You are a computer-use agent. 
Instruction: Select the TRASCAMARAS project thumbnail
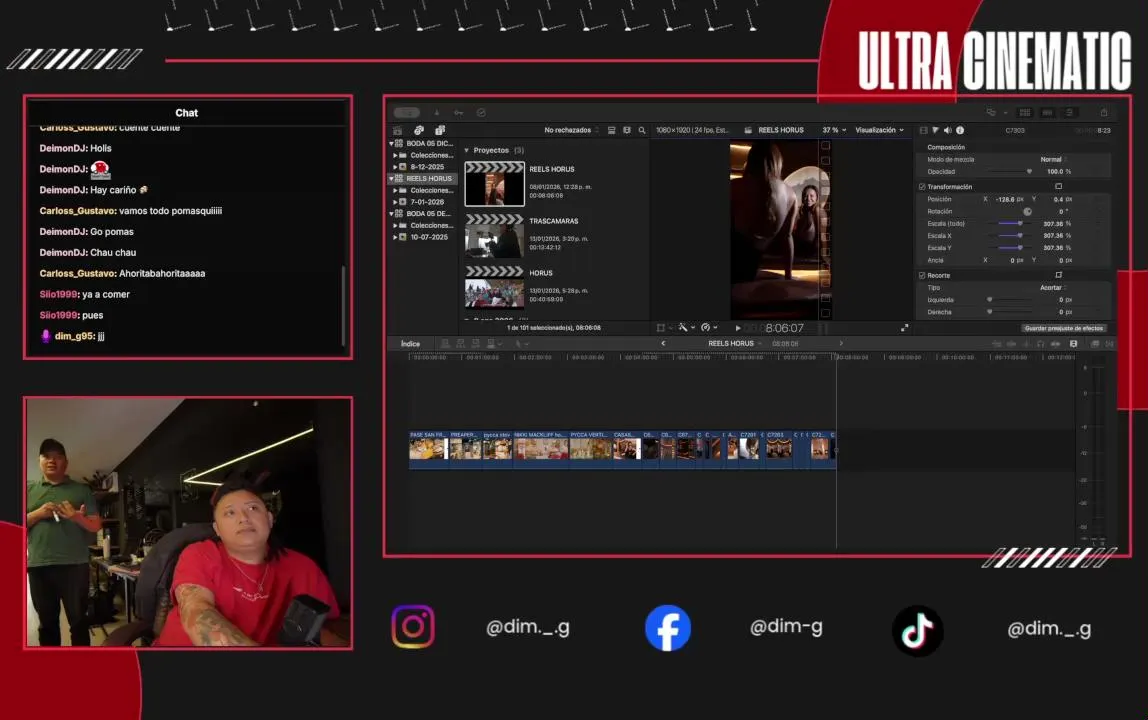[495, 236]
